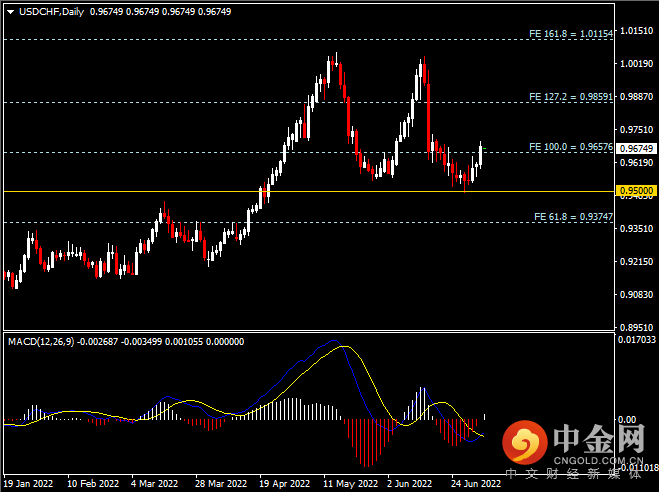This screenshot has width=659, height=492.
Task: Click the MACD scale value 0.017033
Action: [x=637, y=339]
